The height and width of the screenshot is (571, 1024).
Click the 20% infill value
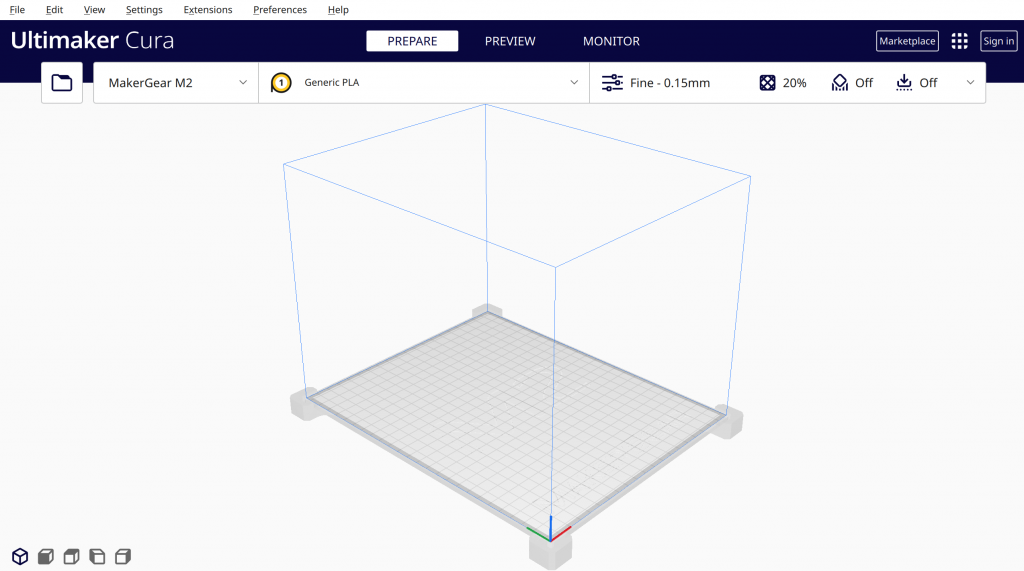tap(794, 83)
